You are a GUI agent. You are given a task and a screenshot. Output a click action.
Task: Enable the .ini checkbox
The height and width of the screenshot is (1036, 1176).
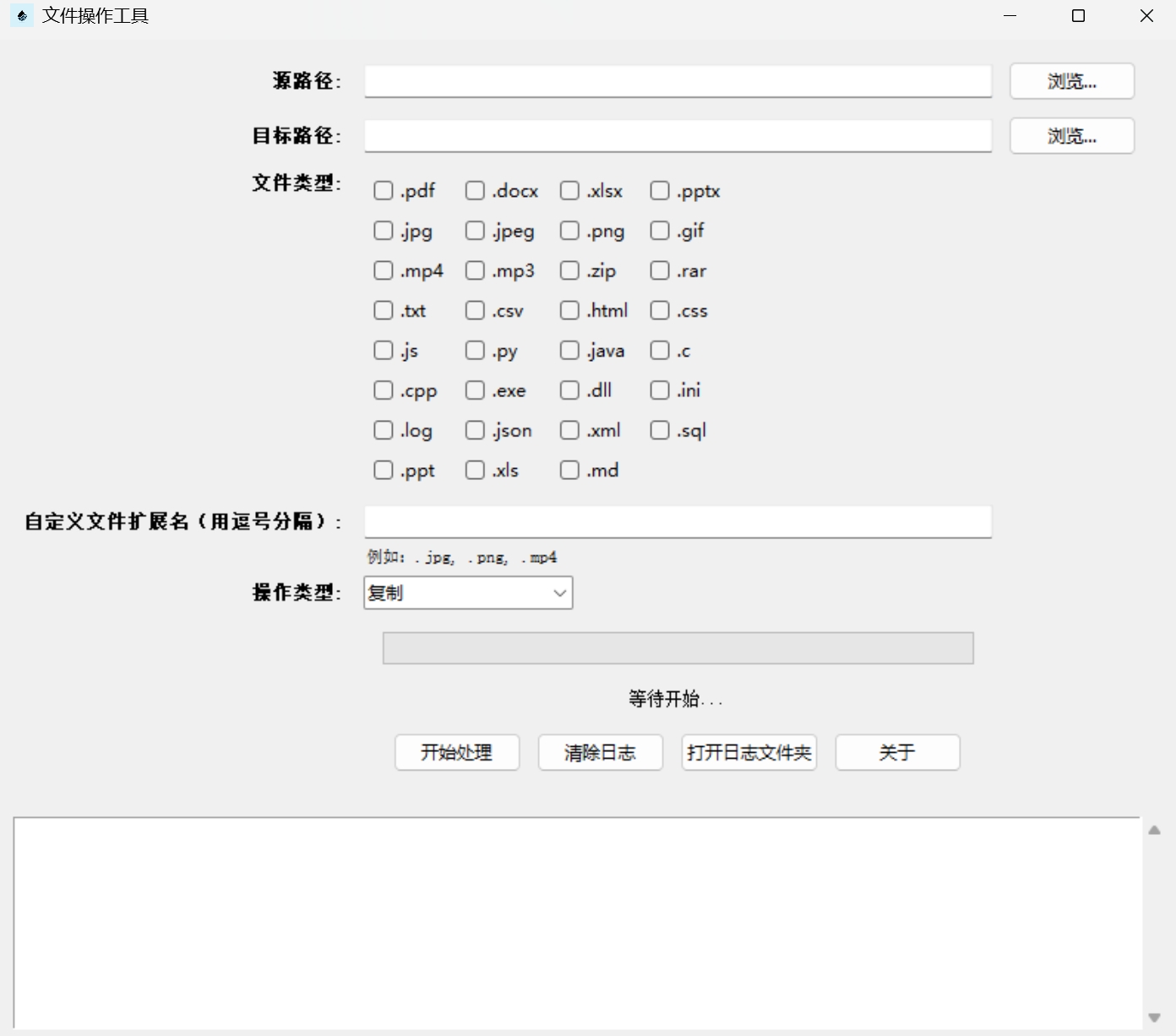[660, 390]
